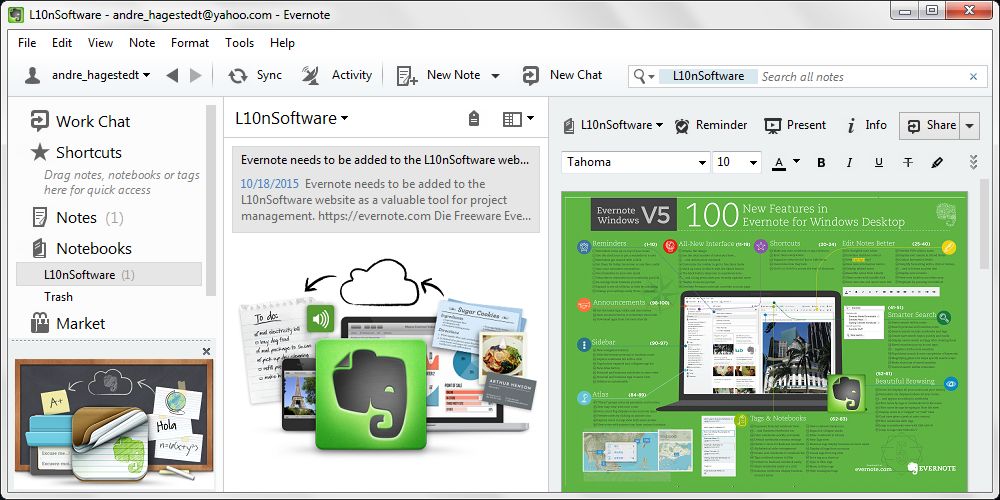Open the Format menu
1000x500 pixels.
[x=189, y=43]
